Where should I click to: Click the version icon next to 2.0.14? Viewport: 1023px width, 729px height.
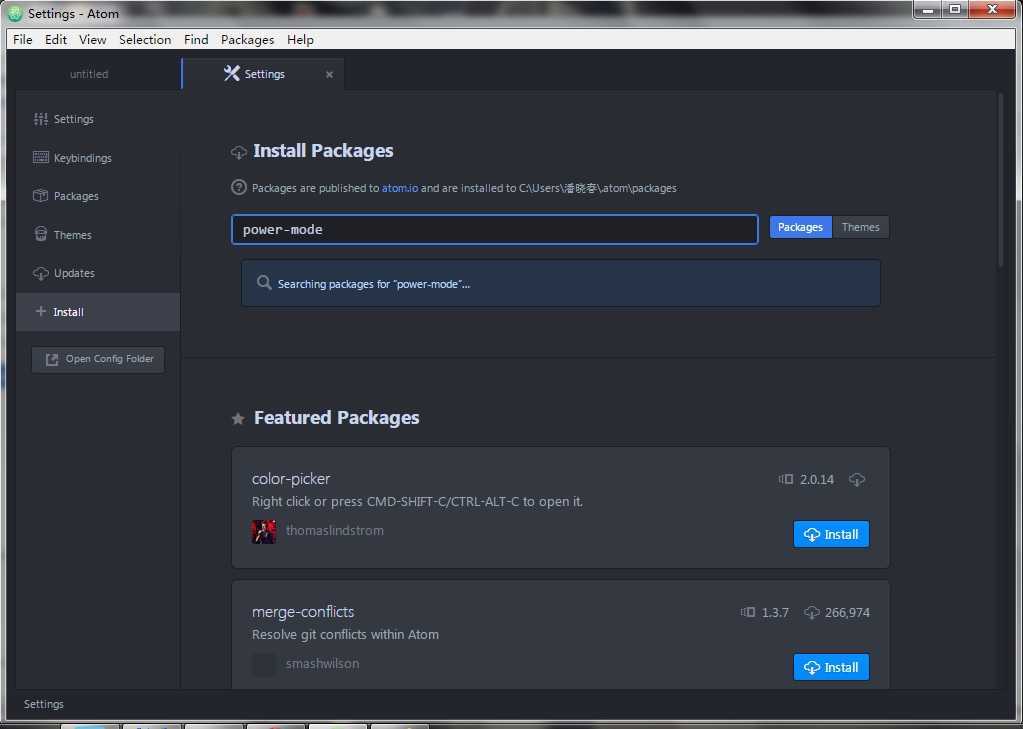786,479
